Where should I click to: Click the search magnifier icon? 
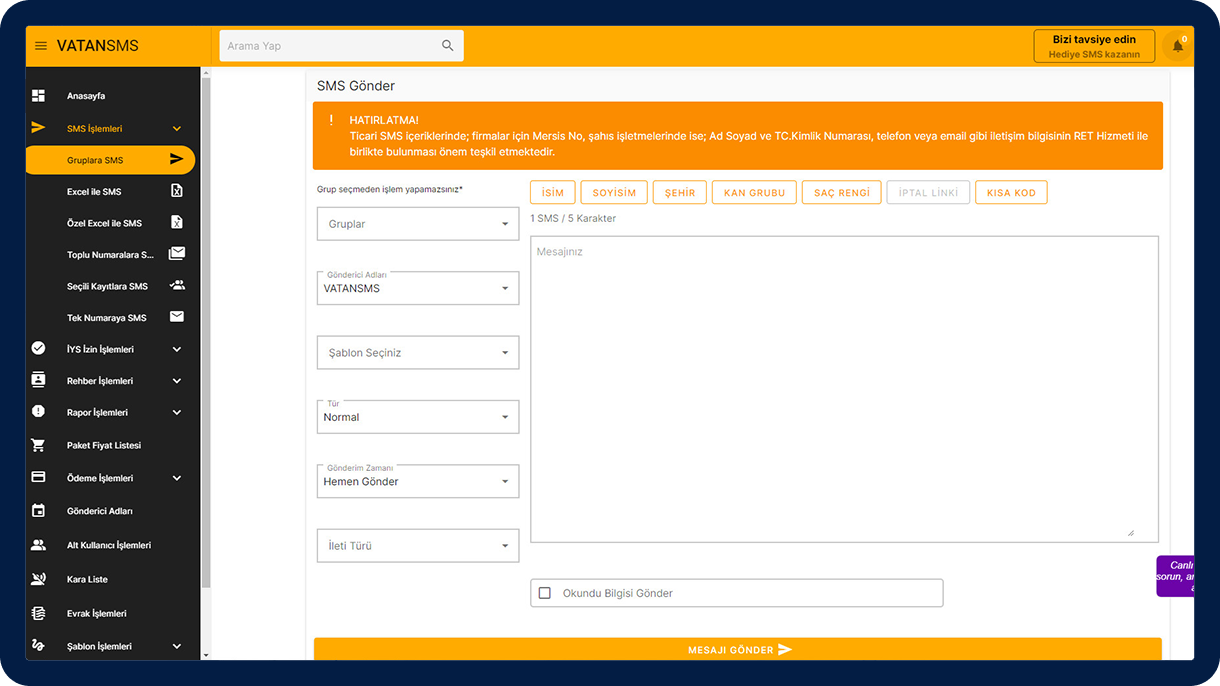[447, 46]
